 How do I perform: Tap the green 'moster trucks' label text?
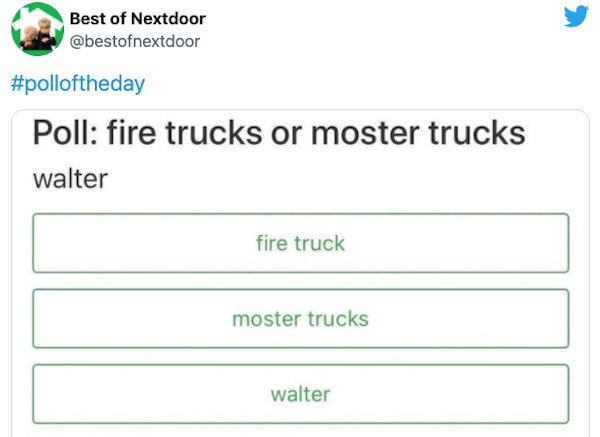tap(300, 318)
